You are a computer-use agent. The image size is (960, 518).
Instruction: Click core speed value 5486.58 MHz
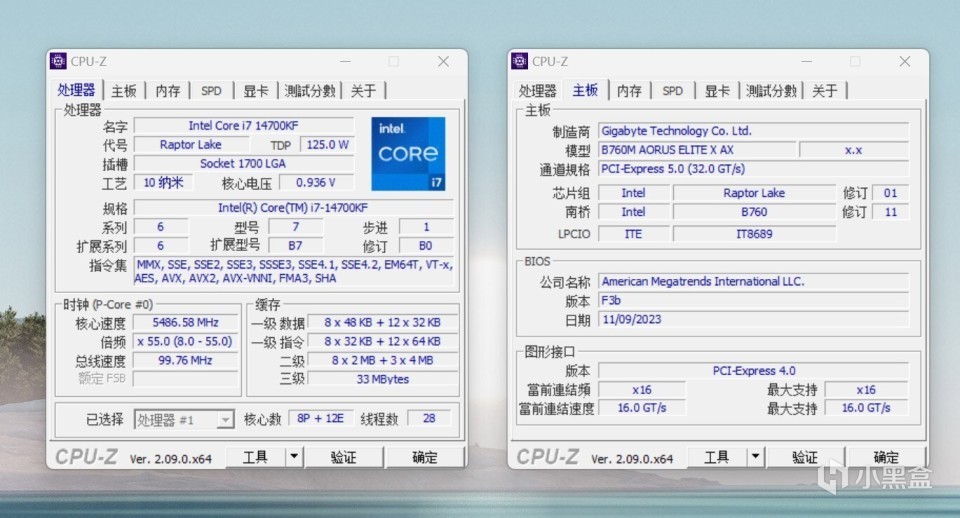point(186,322)
